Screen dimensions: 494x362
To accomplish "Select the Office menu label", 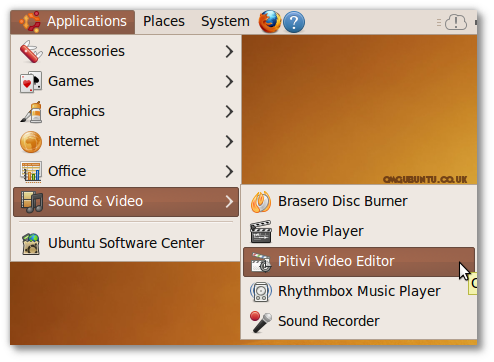I will click(x=67, y=171).
